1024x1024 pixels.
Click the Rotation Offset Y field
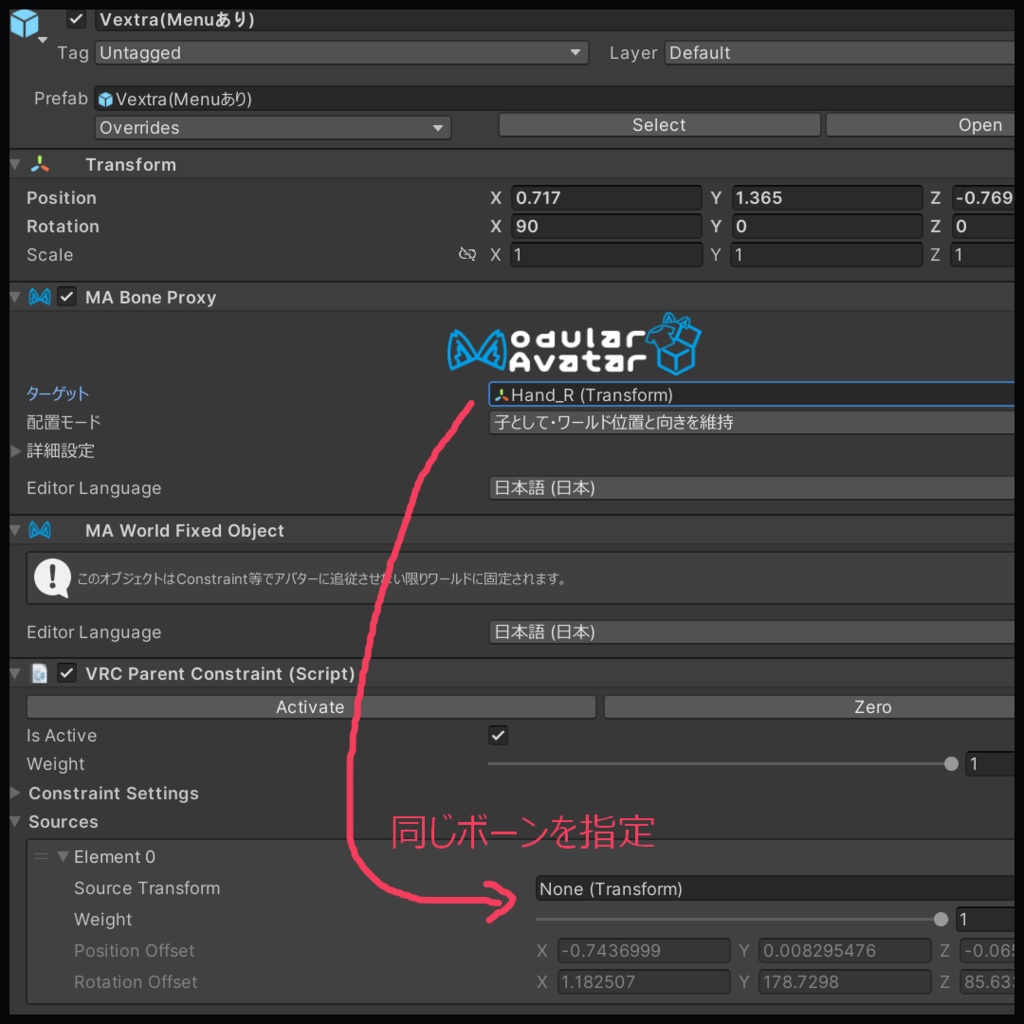tap(844, 982)
